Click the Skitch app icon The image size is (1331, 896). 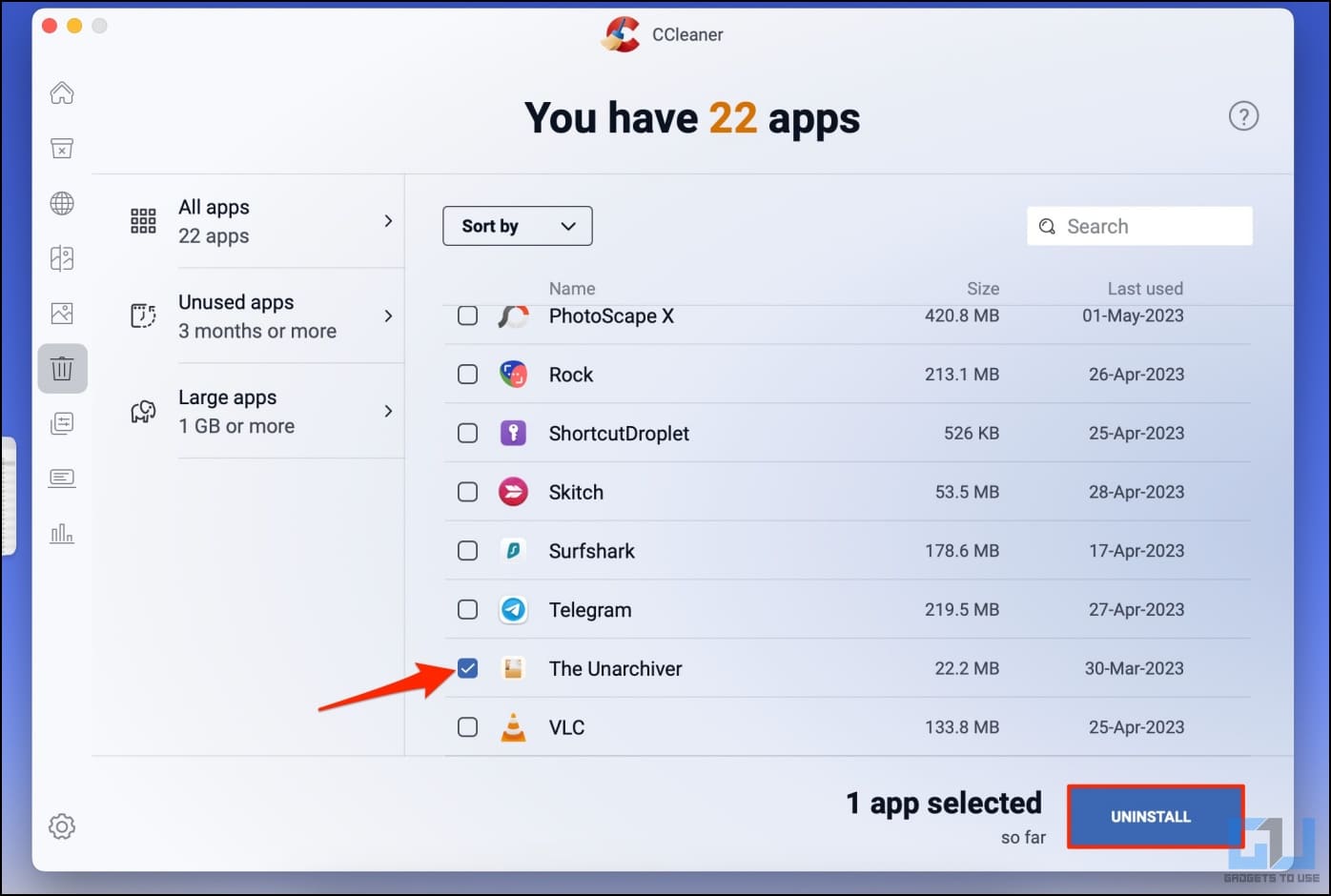[513, 492]
